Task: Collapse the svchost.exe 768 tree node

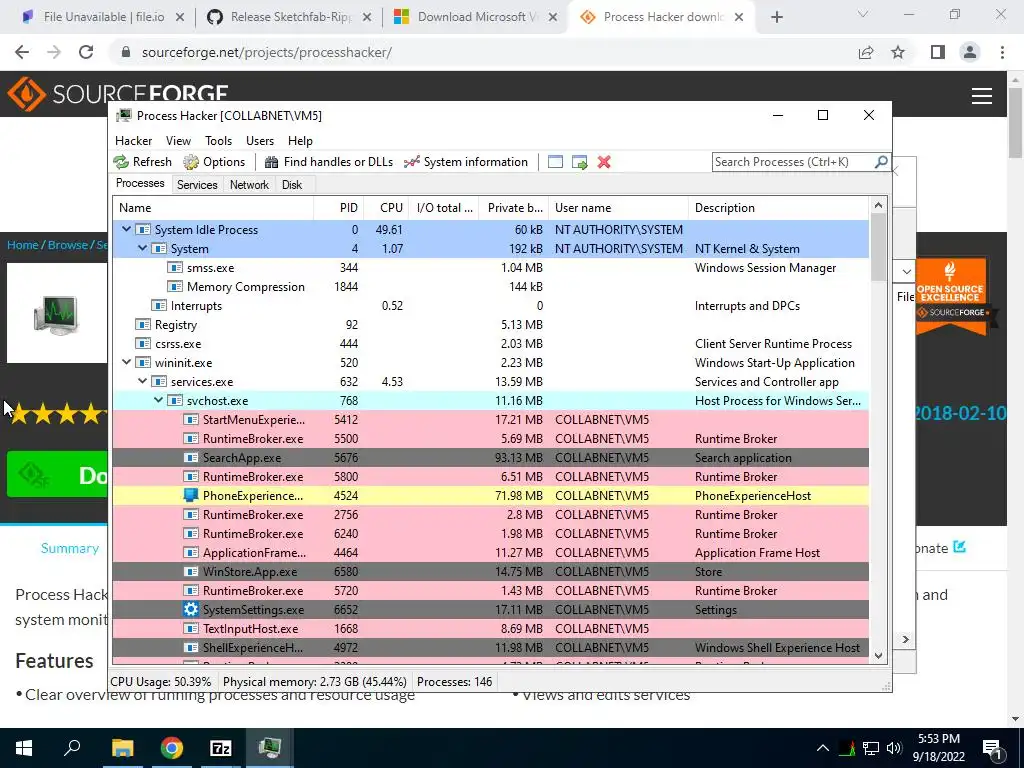Action: 159,400
